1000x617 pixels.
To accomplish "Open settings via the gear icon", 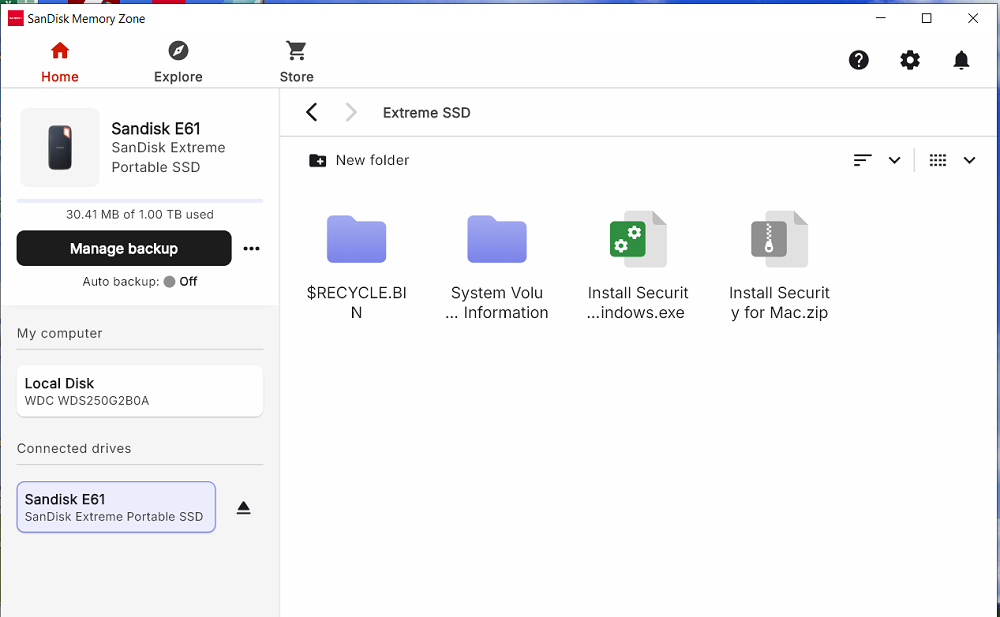I will pyautogui.click(x=909, y=60).
